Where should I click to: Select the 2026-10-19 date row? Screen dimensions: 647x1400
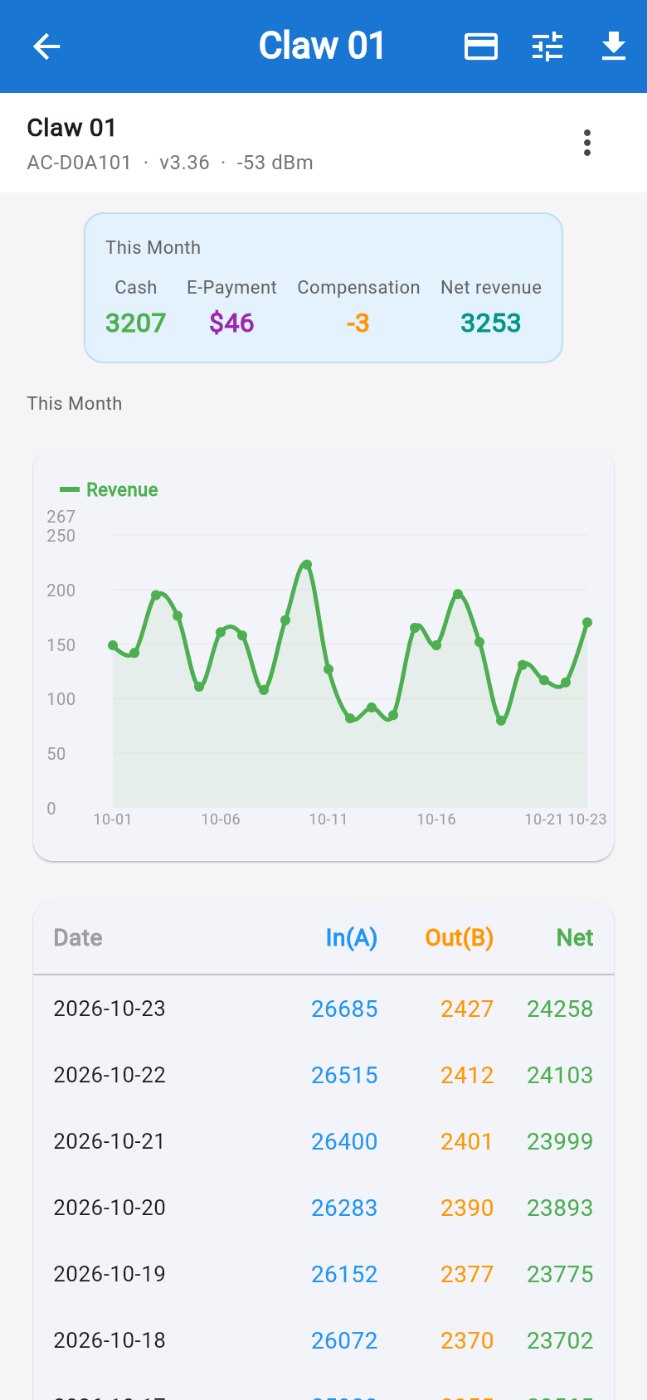[x=323, y=1274]
